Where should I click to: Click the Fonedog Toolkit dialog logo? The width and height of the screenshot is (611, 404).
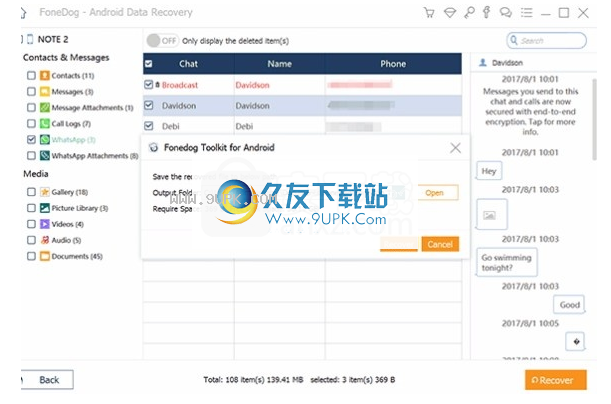(154, 147)
